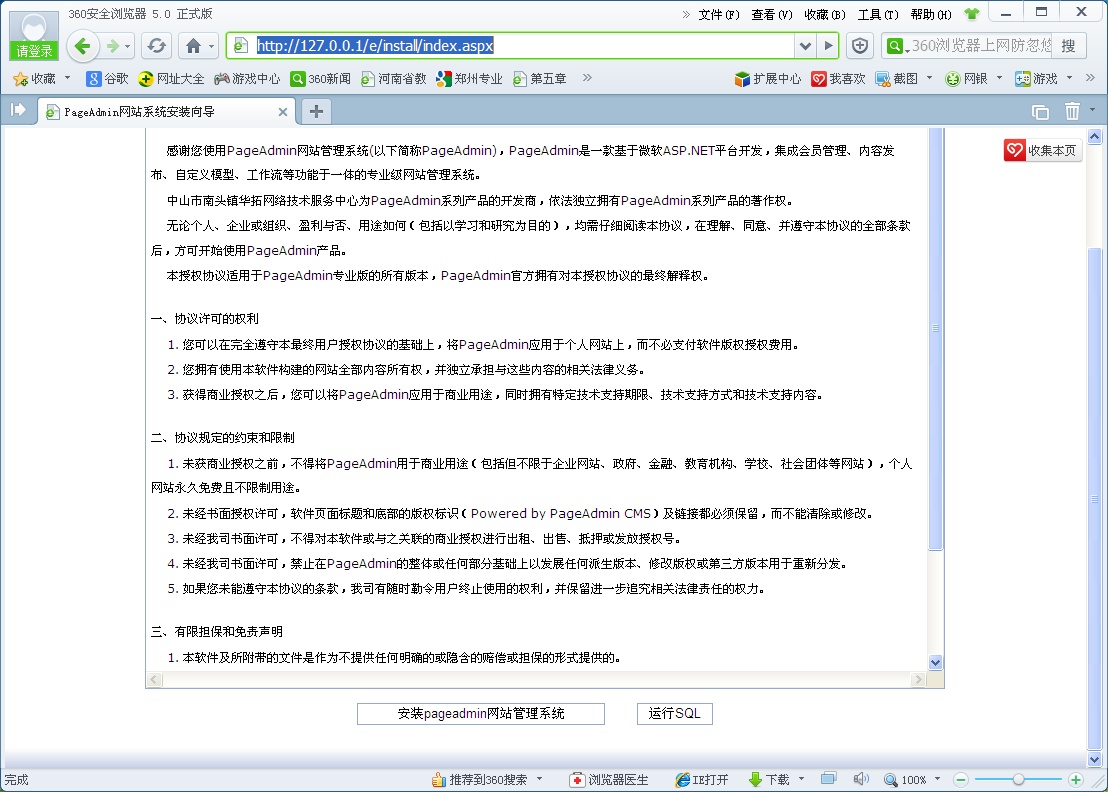This screenshot has width=1108, height=792.
Task: Reload the page with refresh icon
Action: pyautogui.click(x=156, y=47)
